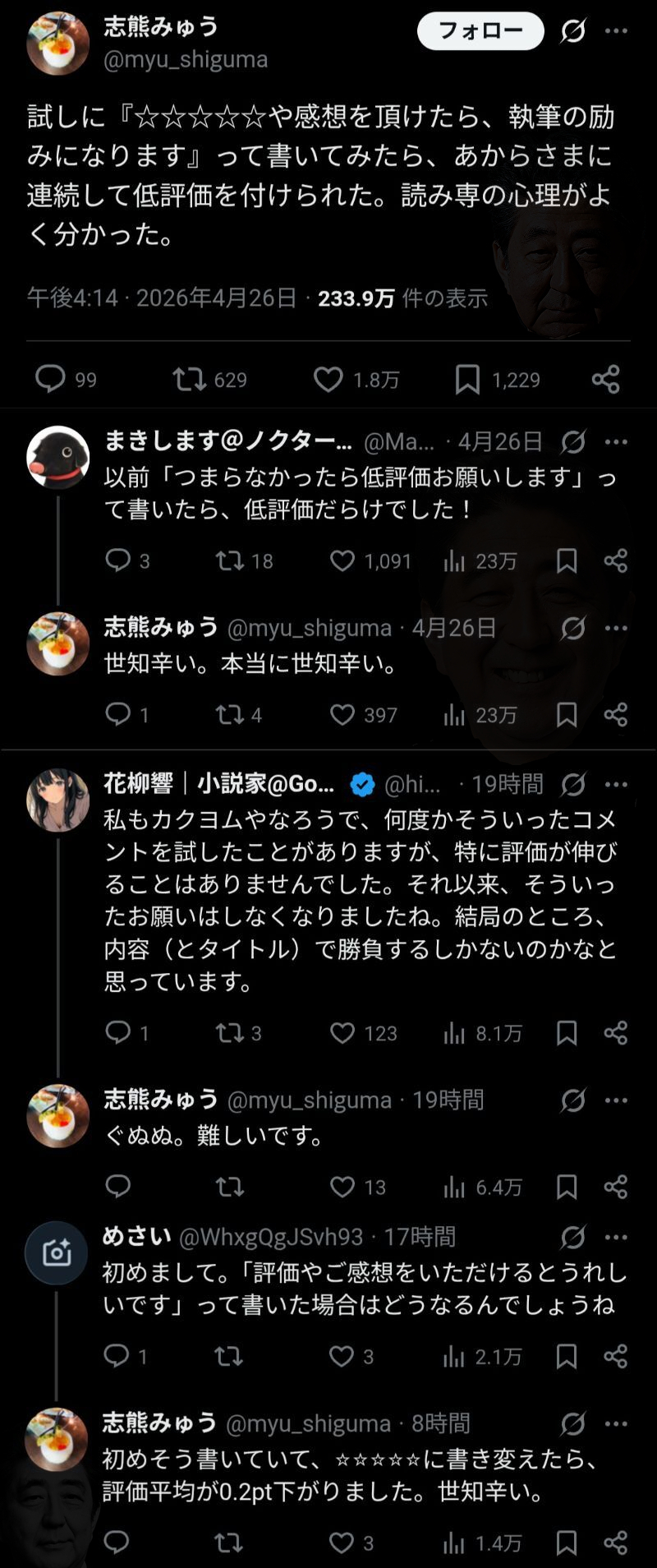Like まきします's reply with 1,091 likes

tap(342, 560)
